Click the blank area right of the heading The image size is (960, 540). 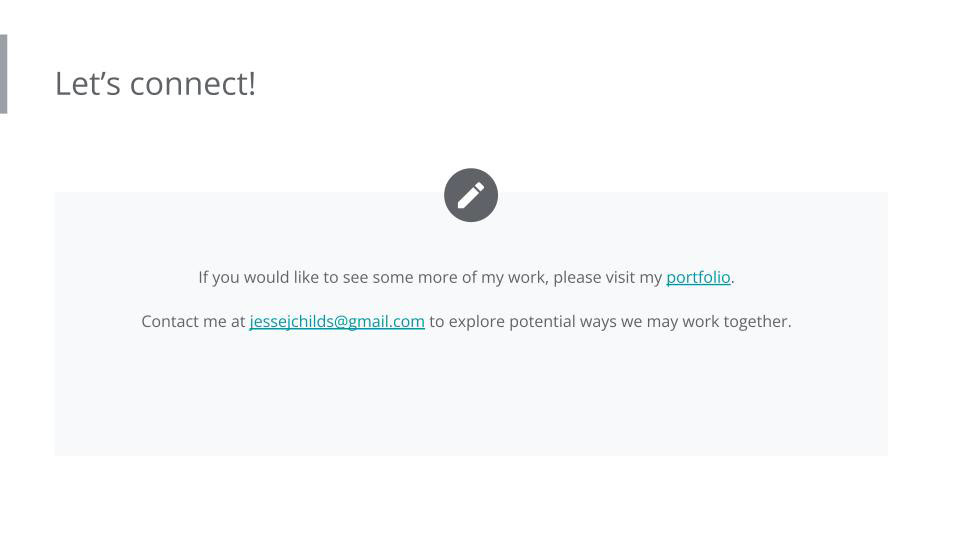(600, 83)
